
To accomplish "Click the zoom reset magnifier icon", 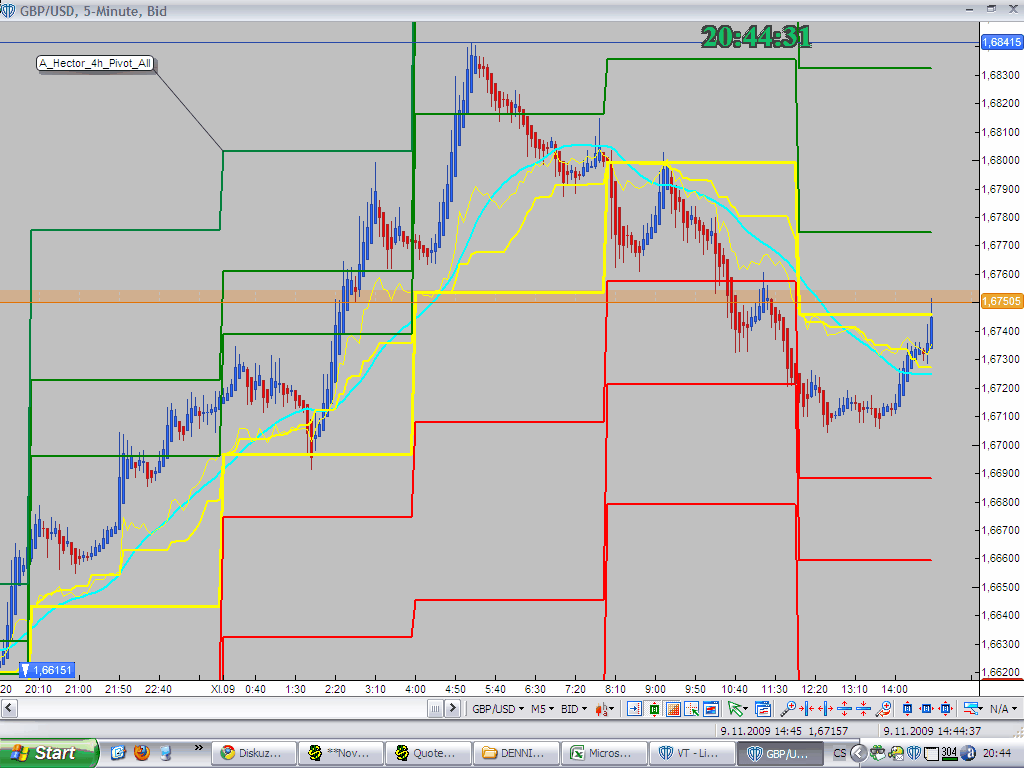I will (x=884, y=709).
